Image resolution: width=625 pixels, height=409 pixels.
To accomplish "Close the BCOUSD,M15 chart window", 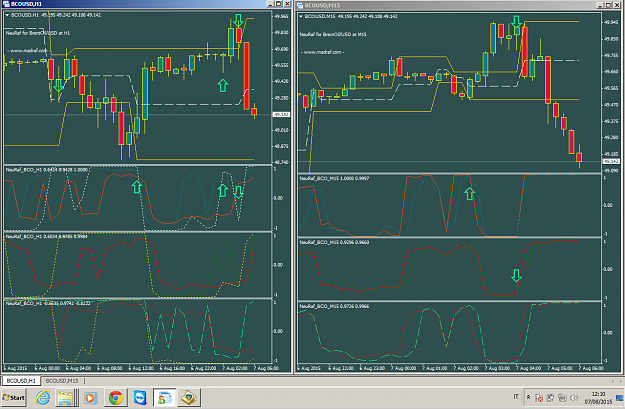I will coord(617,5).
